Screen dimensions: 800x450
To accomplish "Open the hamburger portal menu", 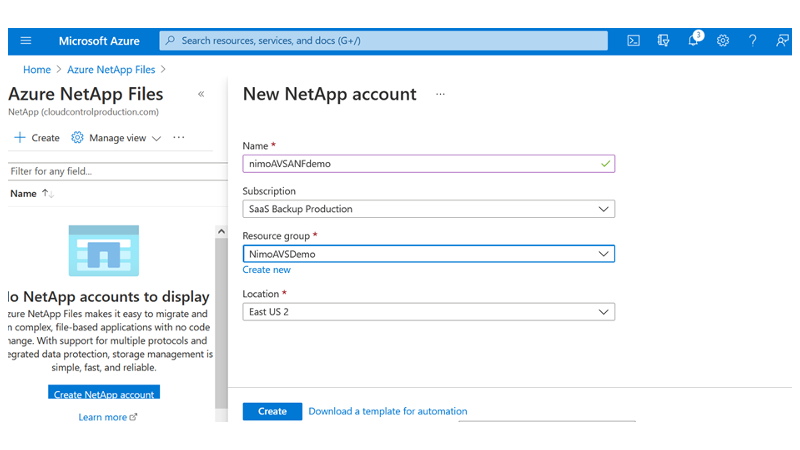I will pos(26,41).
